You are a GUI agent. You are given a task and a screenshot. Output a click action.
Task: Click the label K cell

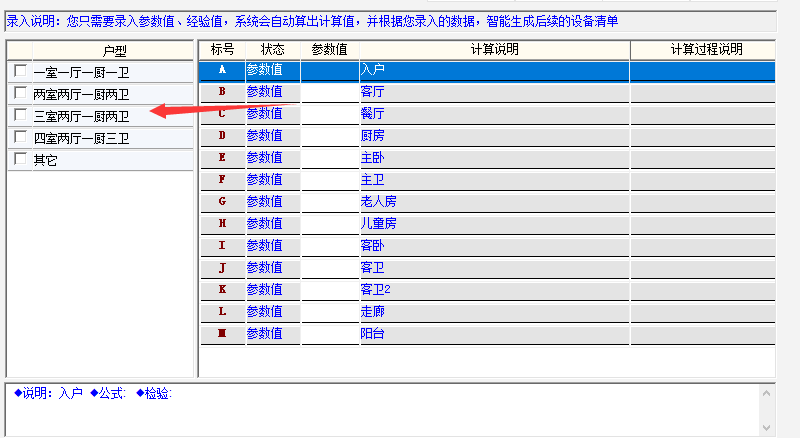222,290
